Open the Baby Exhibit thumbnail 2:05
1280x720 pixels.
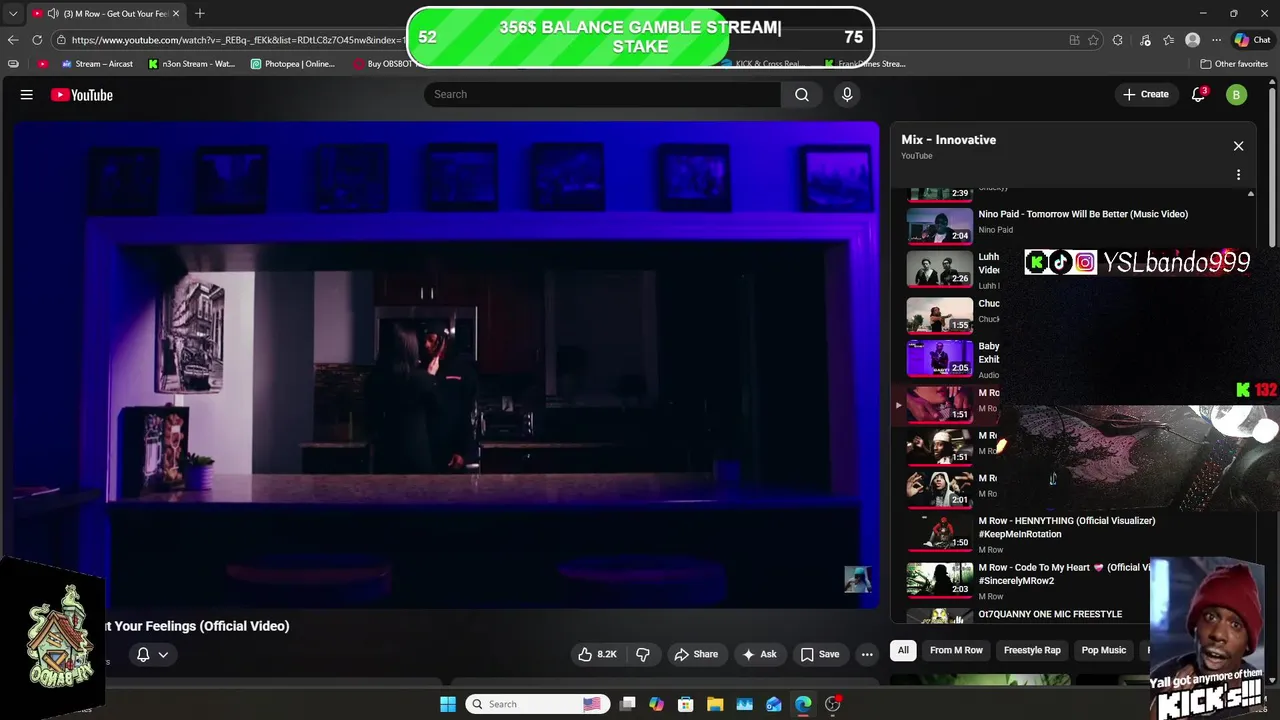[x=940, y=358]
